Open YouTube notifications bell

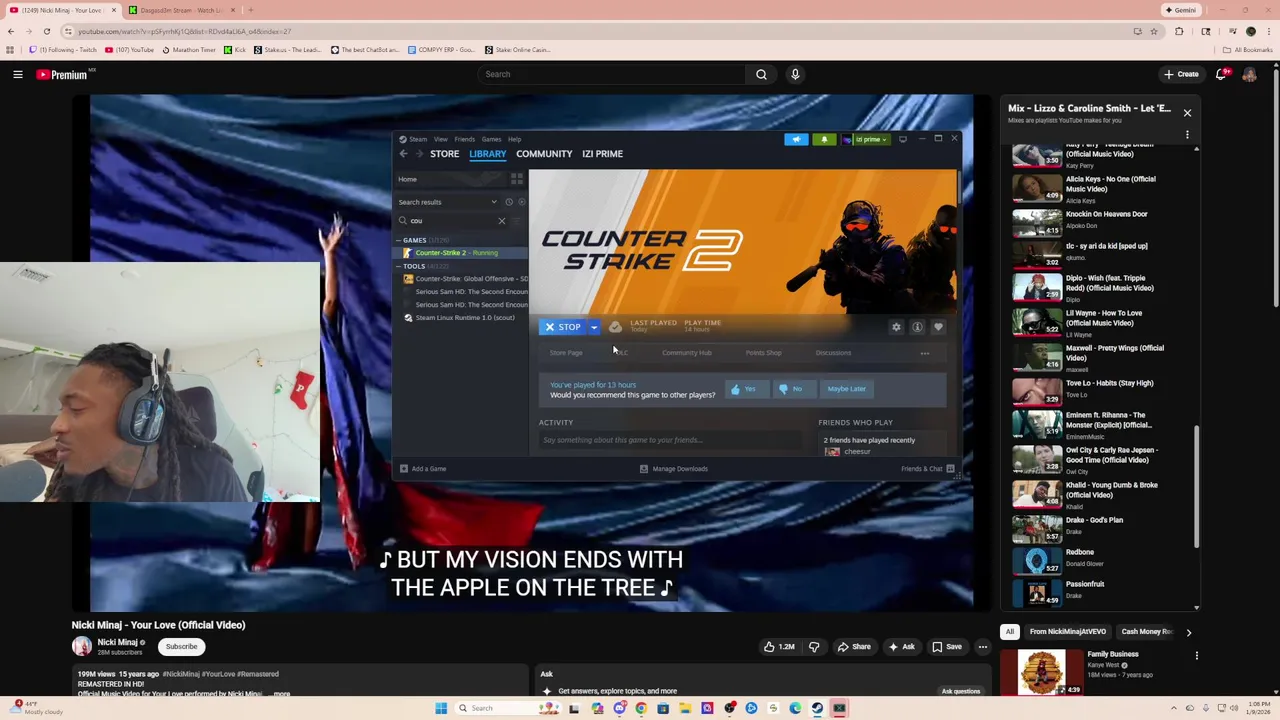pyautogui.click(x=1222, y=74)
